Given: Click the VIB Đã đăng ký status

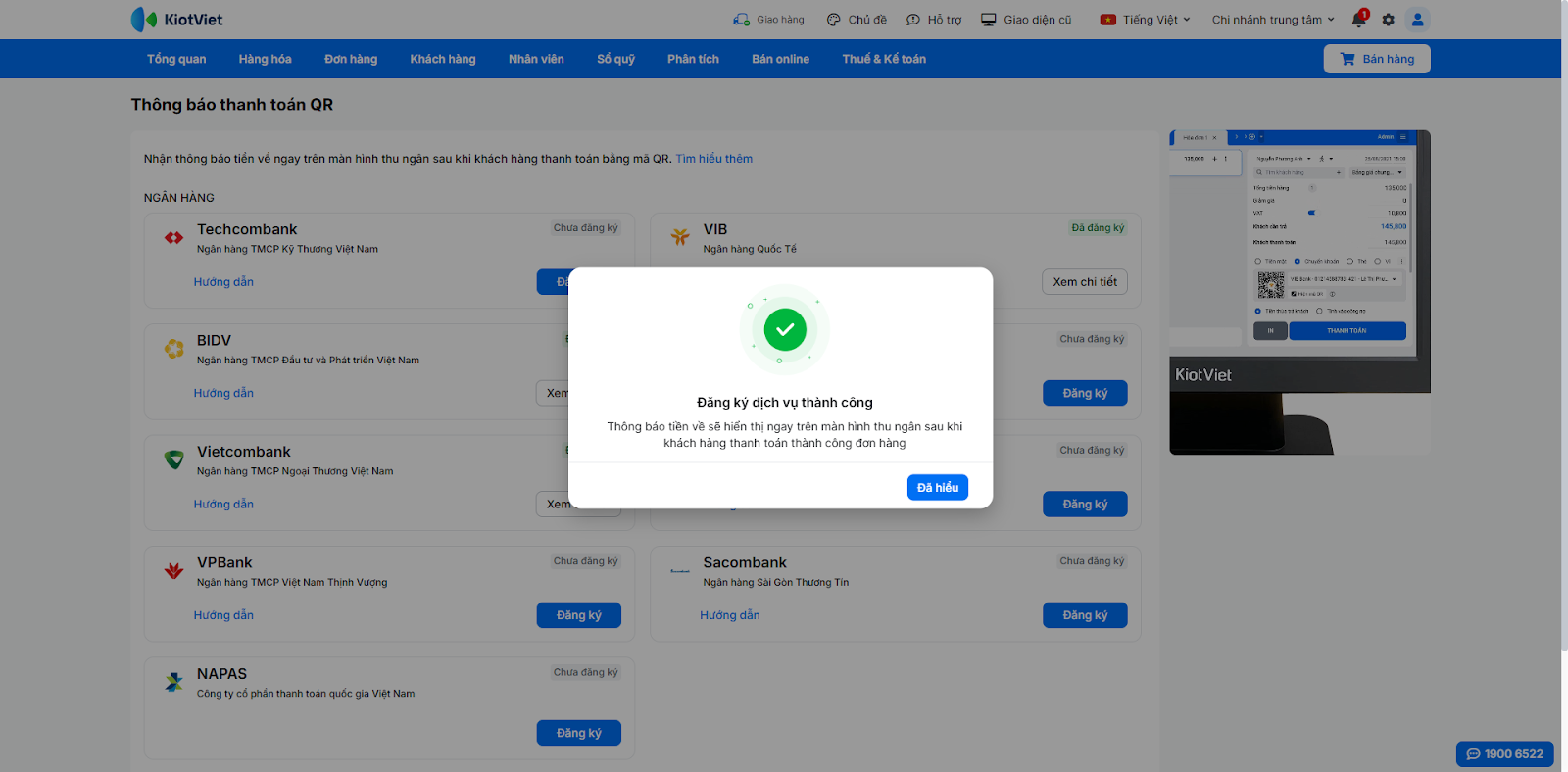Looking at the screenshot, I should coord(1098,228).
